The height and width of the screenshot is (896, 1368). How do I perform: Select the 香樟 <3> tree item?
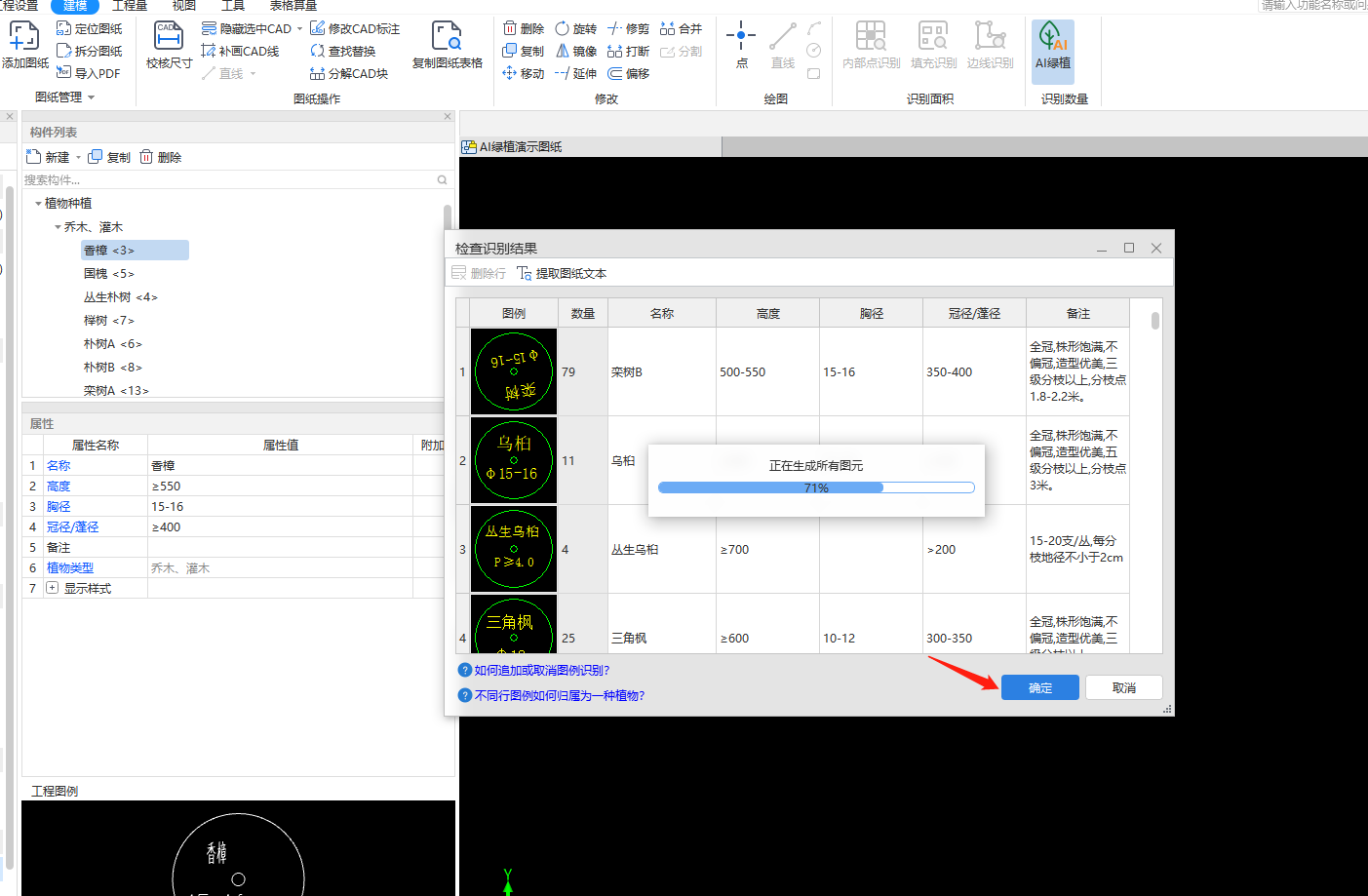(x=135, y=251)
